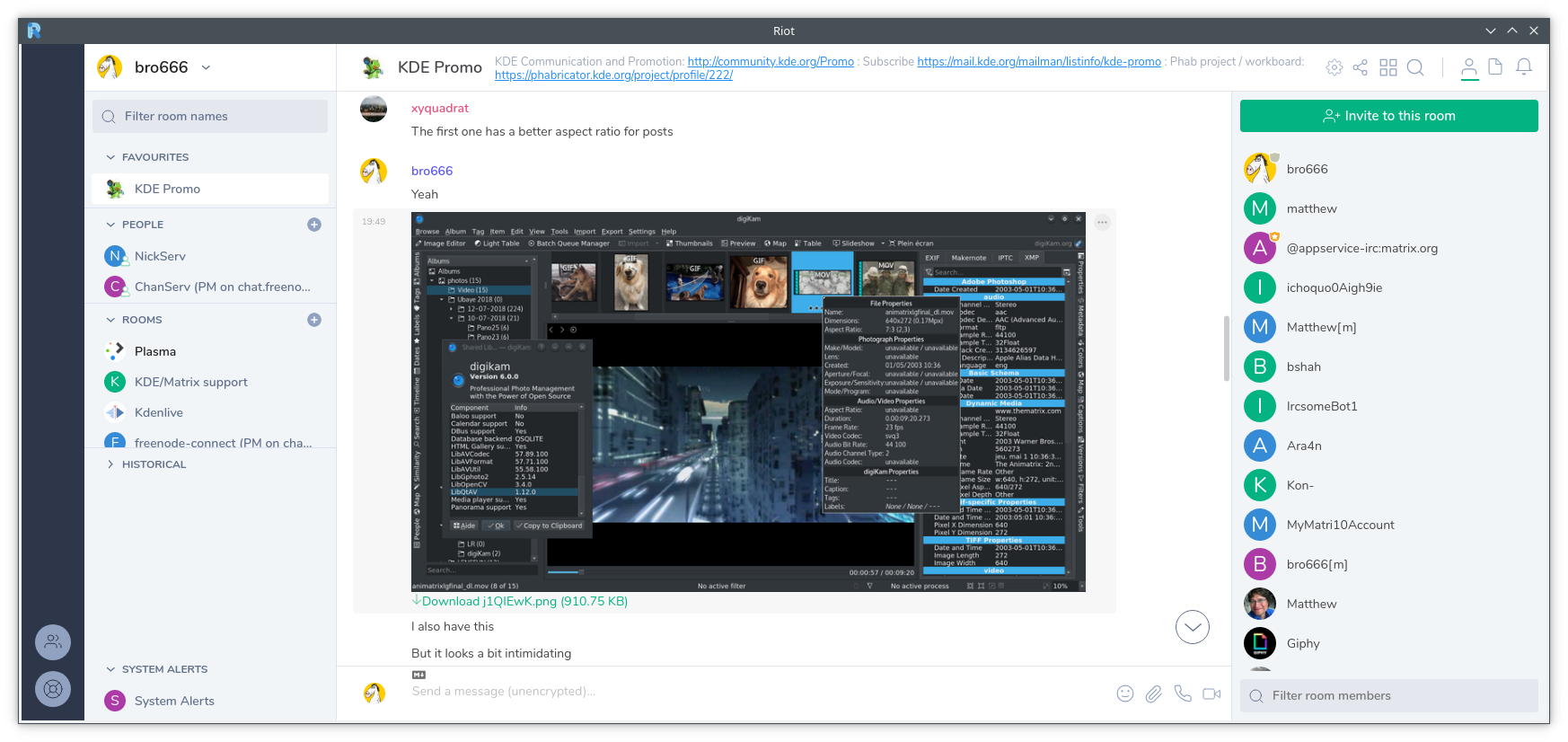
Task: Open KDE/Matrix support room
Action: (210, 382)
